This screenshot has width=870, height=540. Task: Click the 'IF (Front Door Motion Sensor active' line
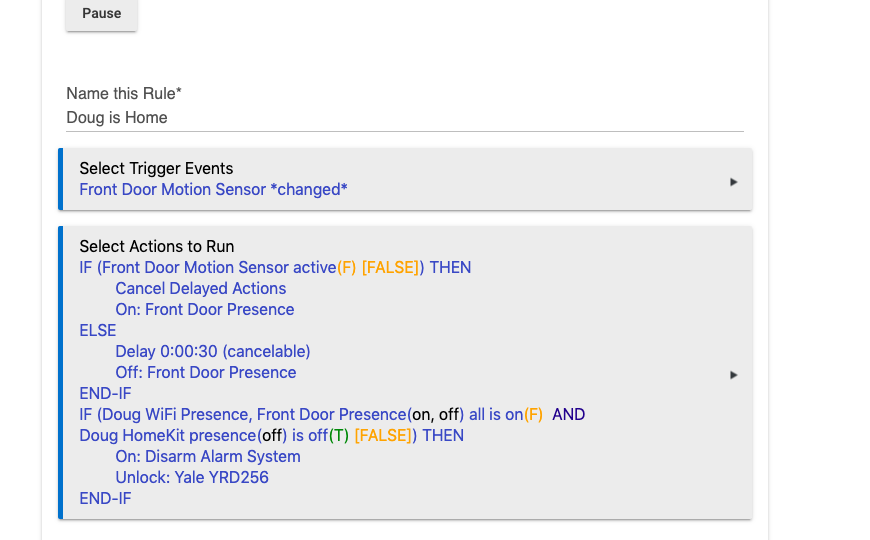pos(275,268)
